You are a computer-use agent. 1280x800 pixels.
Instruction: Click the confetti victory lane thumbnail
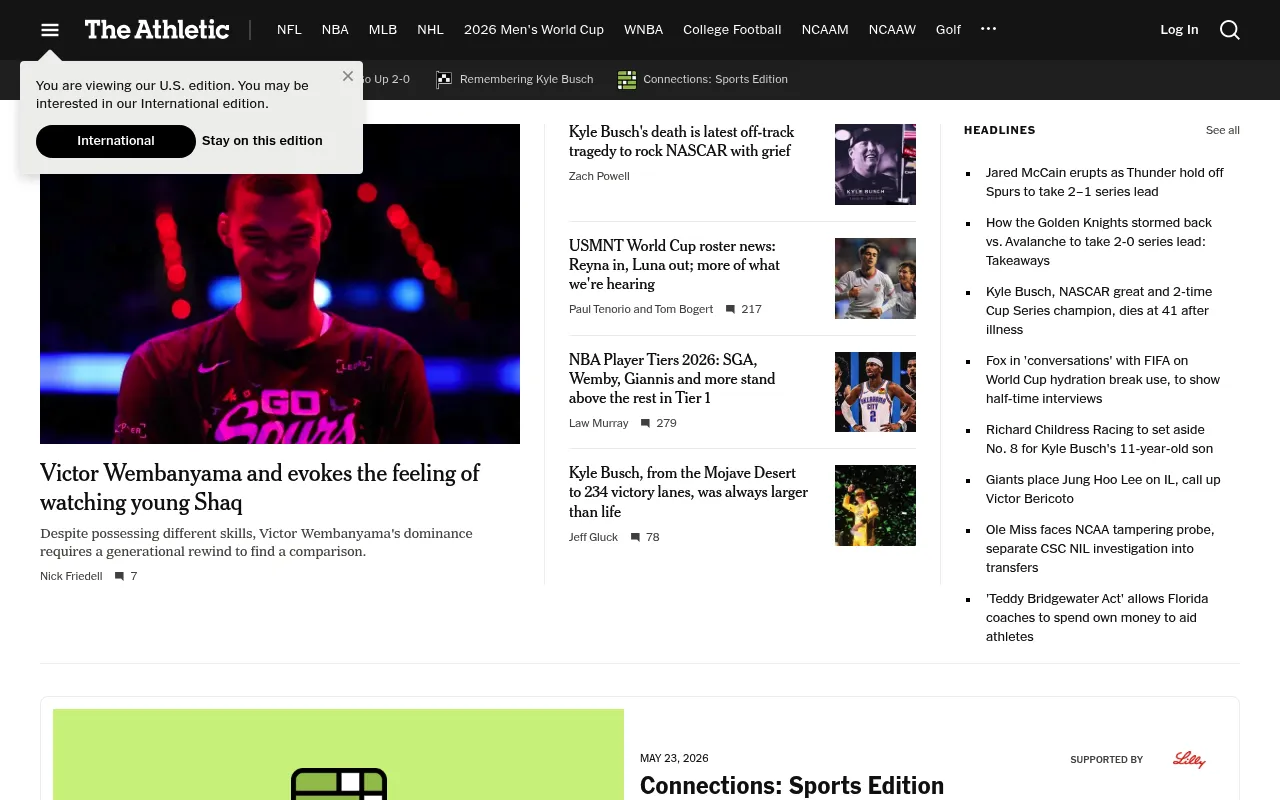(x=875, y=505)
